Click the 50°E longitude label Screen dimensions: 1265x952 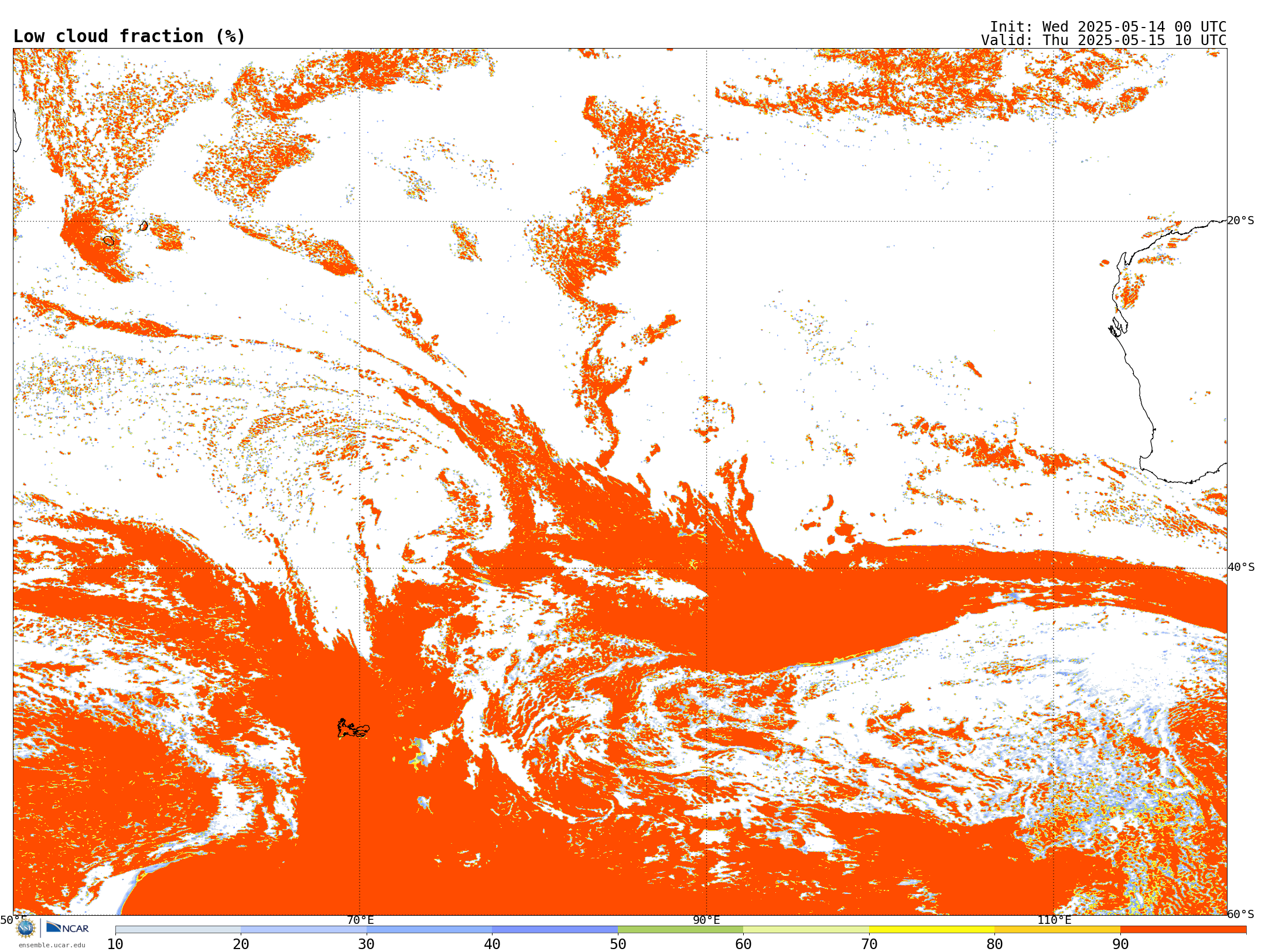[x=13, y=920]
